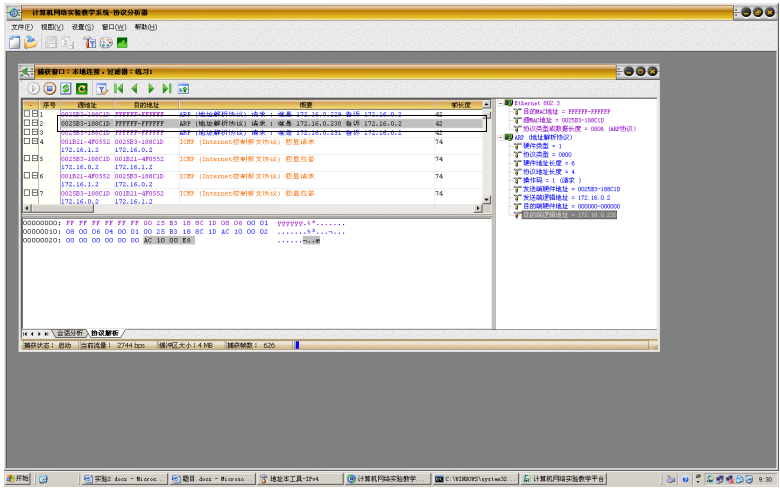
Task: Click the new document toolbar icon
Action: [x=14, y=43]
